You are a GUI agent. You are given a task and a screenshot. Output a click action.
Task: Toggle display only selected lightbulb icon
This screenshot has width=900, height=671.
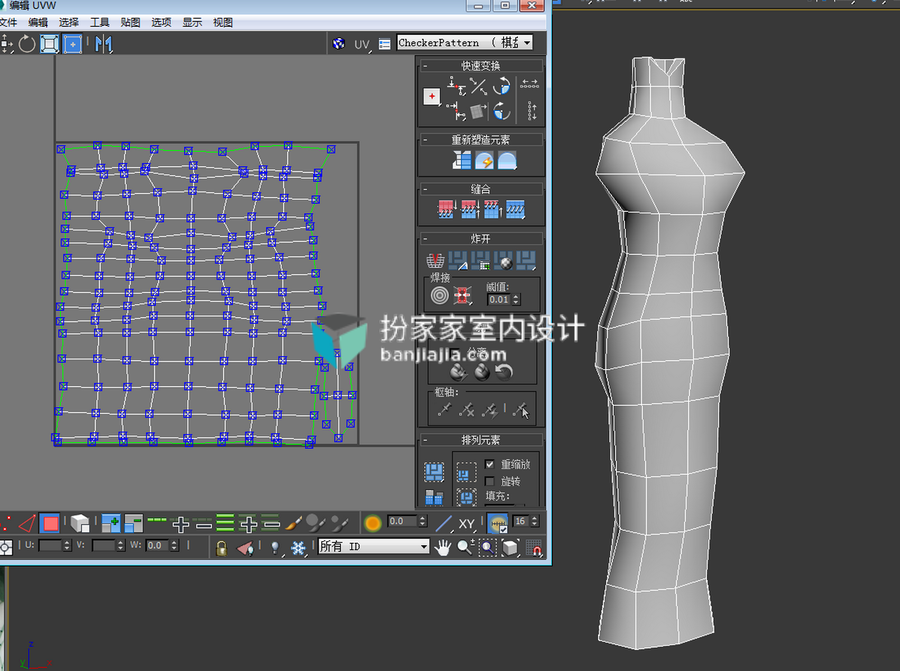point(275,548)
